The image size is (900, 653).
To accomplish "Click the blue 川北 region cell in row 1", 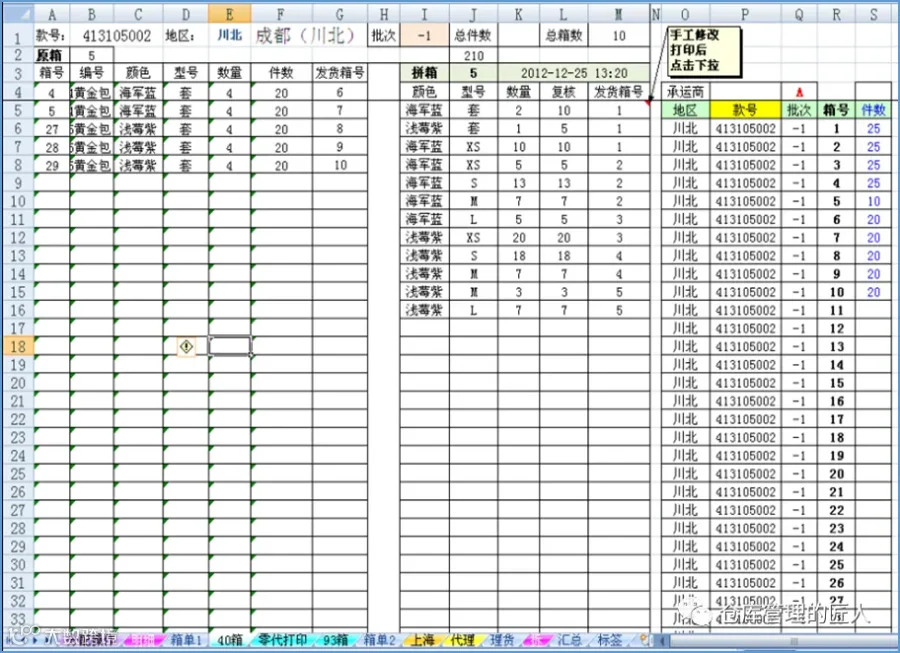I will click(x=230, y=36).
